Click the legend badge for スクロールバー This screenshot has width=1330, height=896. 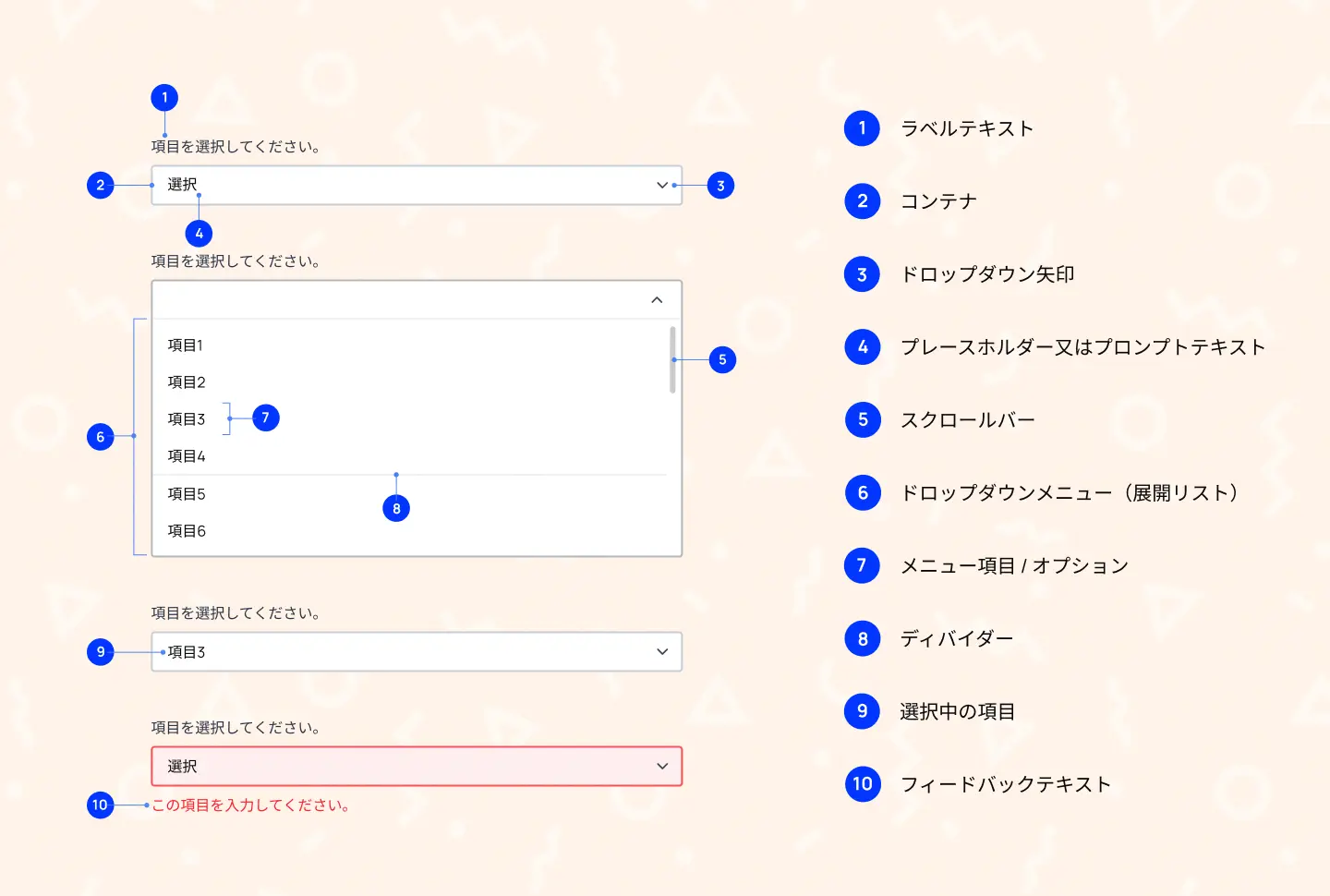pos(862,419)
